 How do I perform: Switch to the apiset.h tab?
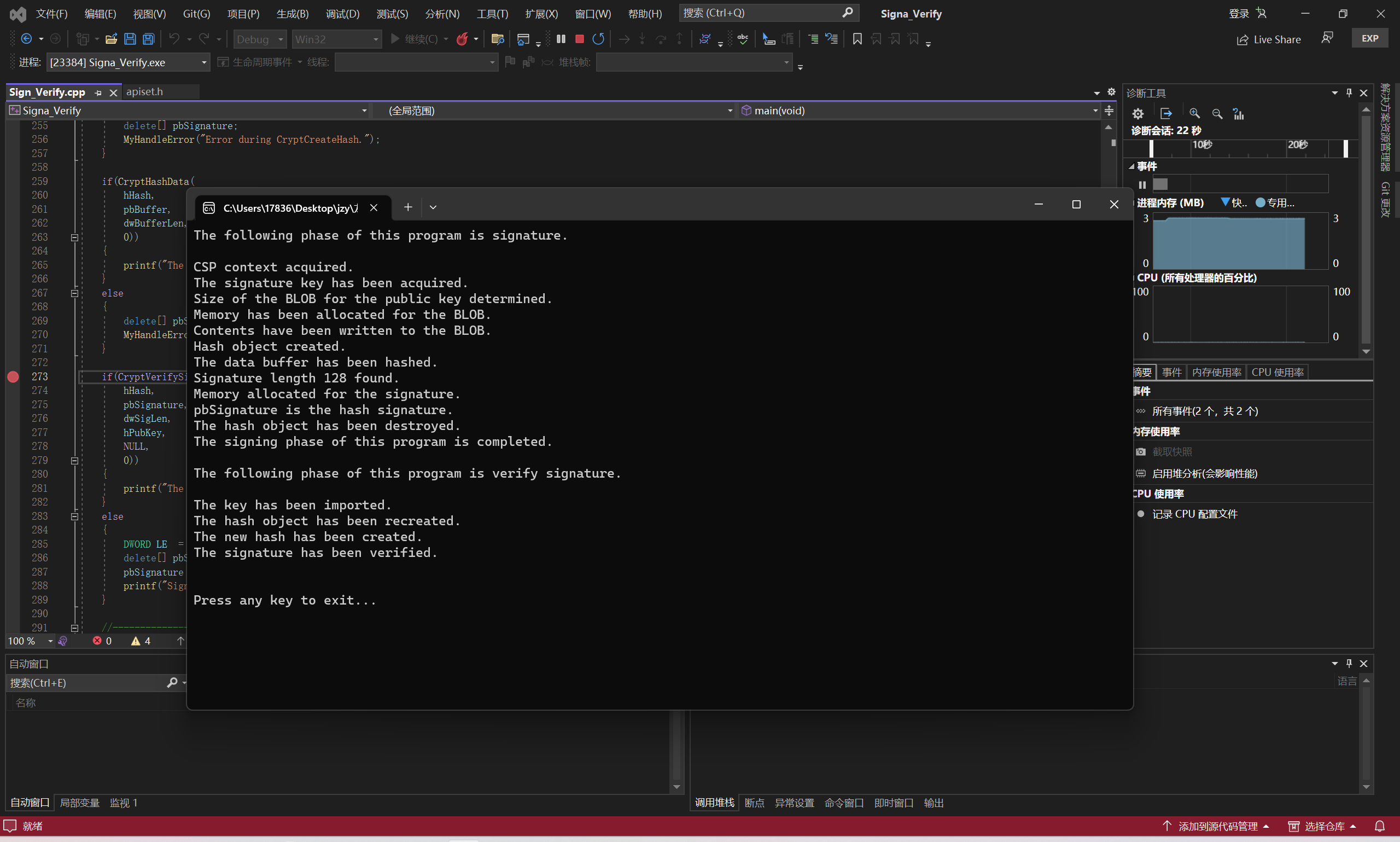[144, 92]
